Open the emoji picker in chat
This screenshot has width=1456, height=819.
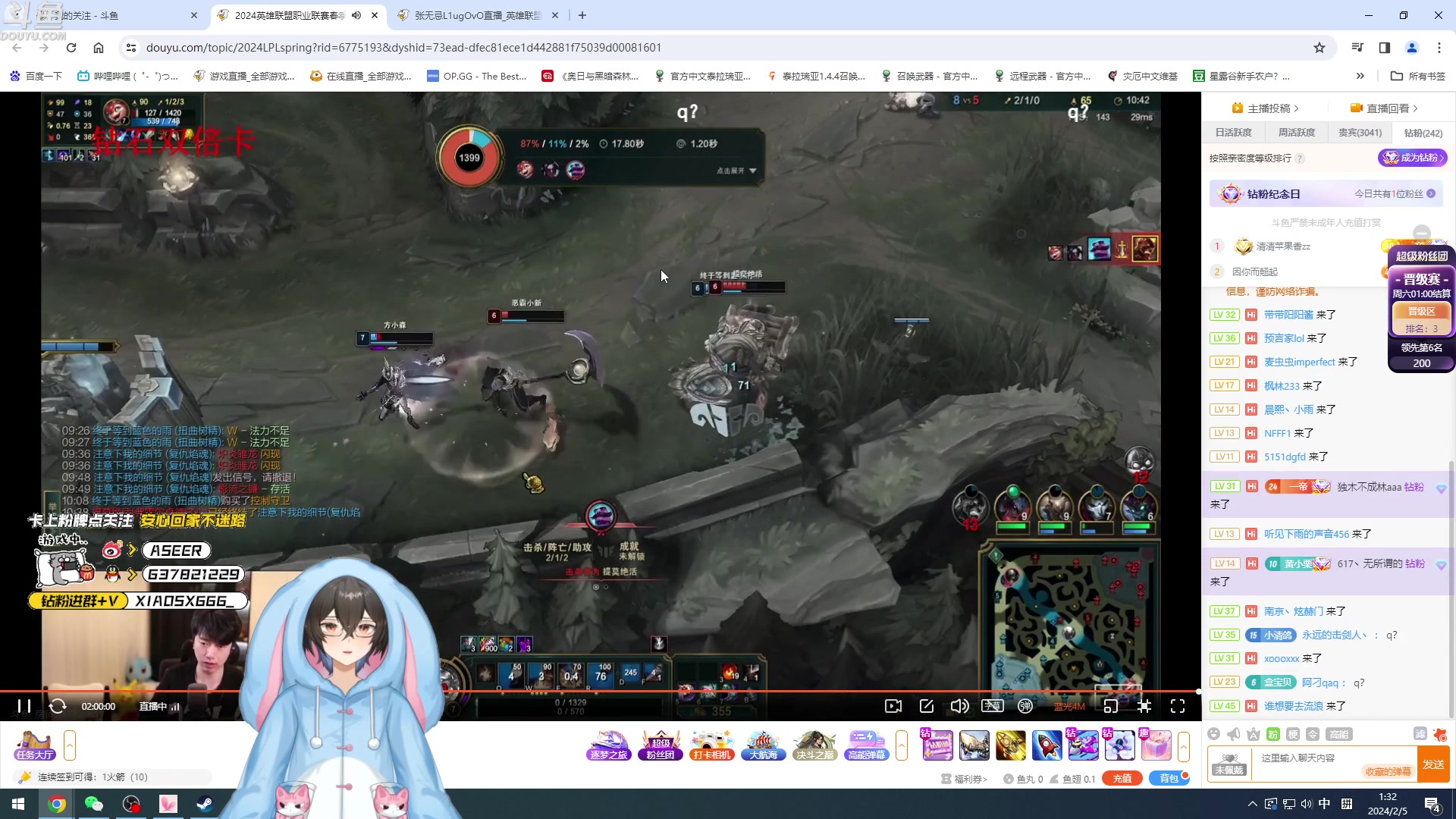[x=1214, y=734]
